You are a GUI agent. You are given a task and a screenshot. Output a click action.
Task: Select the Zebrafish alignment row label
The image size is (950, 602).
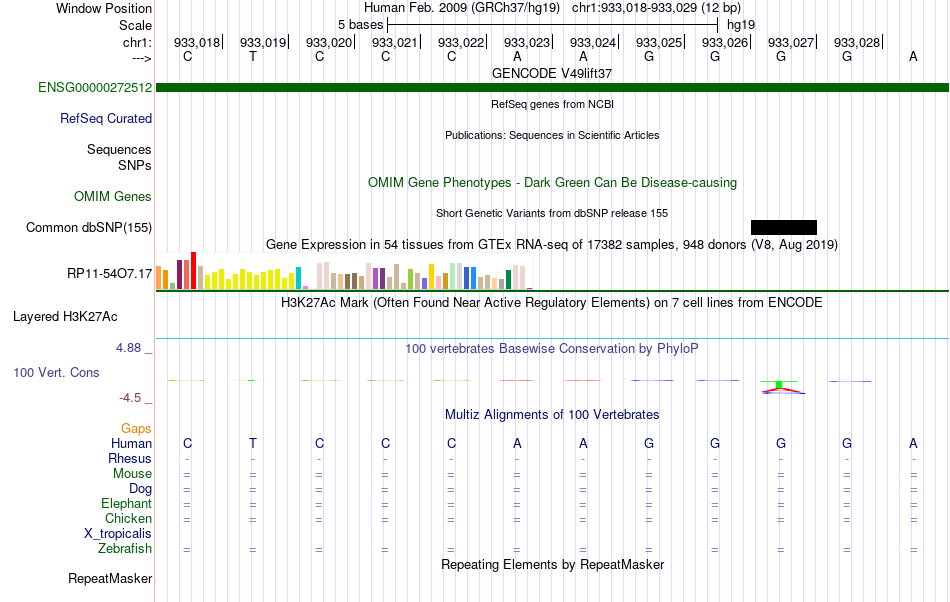point(125,549)
